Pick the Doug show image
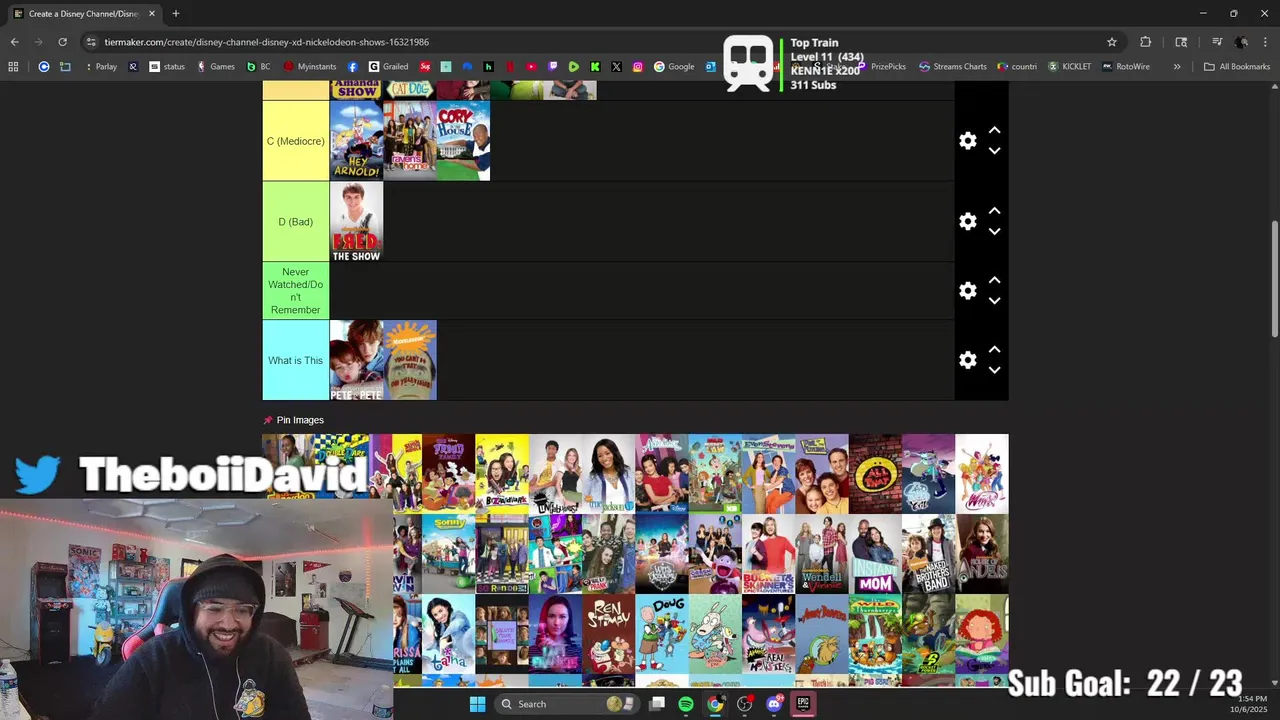The height and width of the screenshot is (720, 1280). (x=662, y=634)
